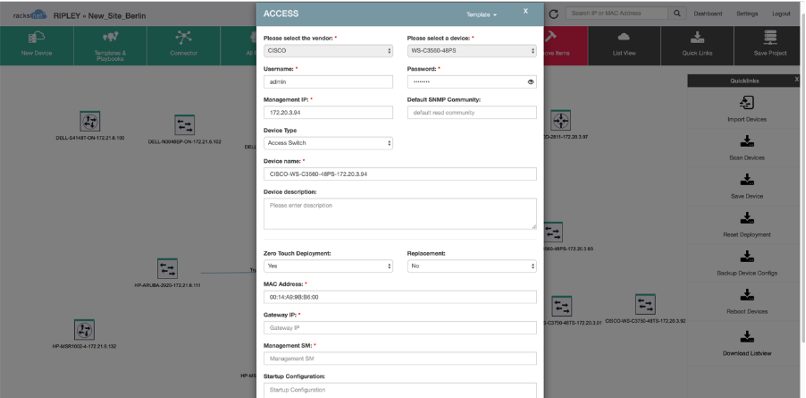806x398 pixels.
Task: Click Import Devices quicklink icon
Action: [746, 102]
